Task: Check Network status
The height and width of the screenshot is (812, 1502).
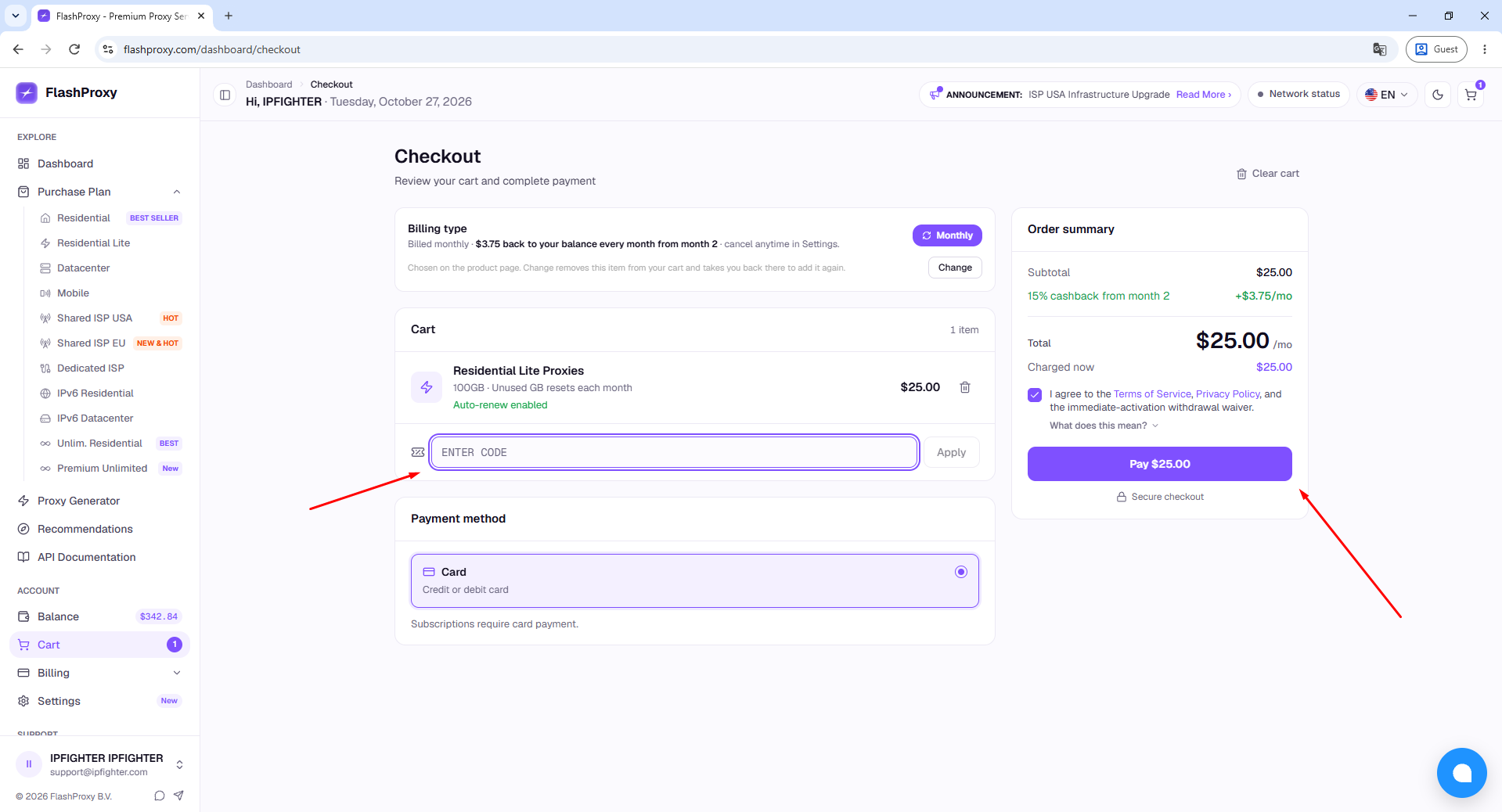Action: pyautogui.click(x=1298, y=94)
